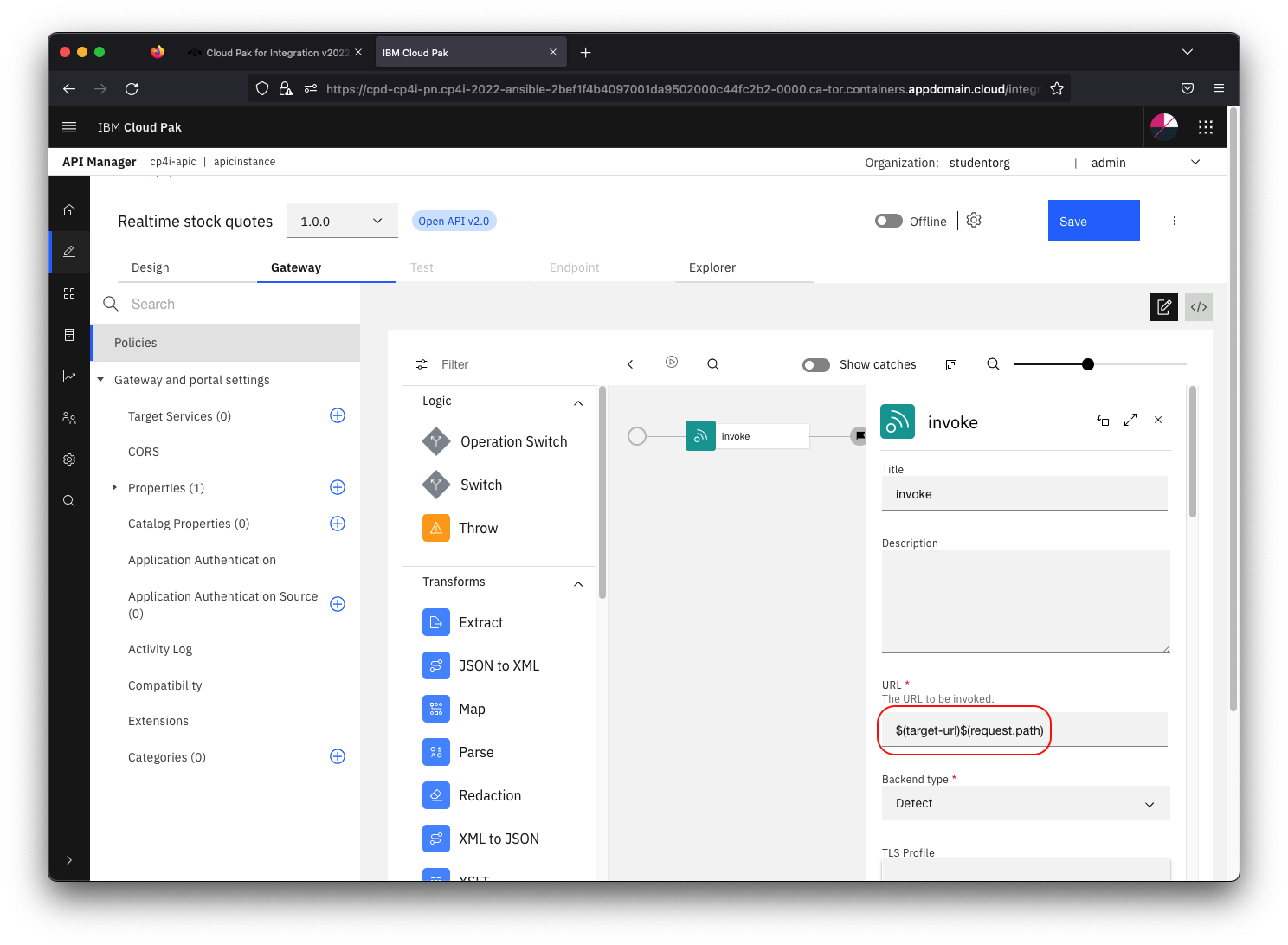Toggle the Offline switch
Viewport: 1288px width, 945px height.
[x=889, y=221]
